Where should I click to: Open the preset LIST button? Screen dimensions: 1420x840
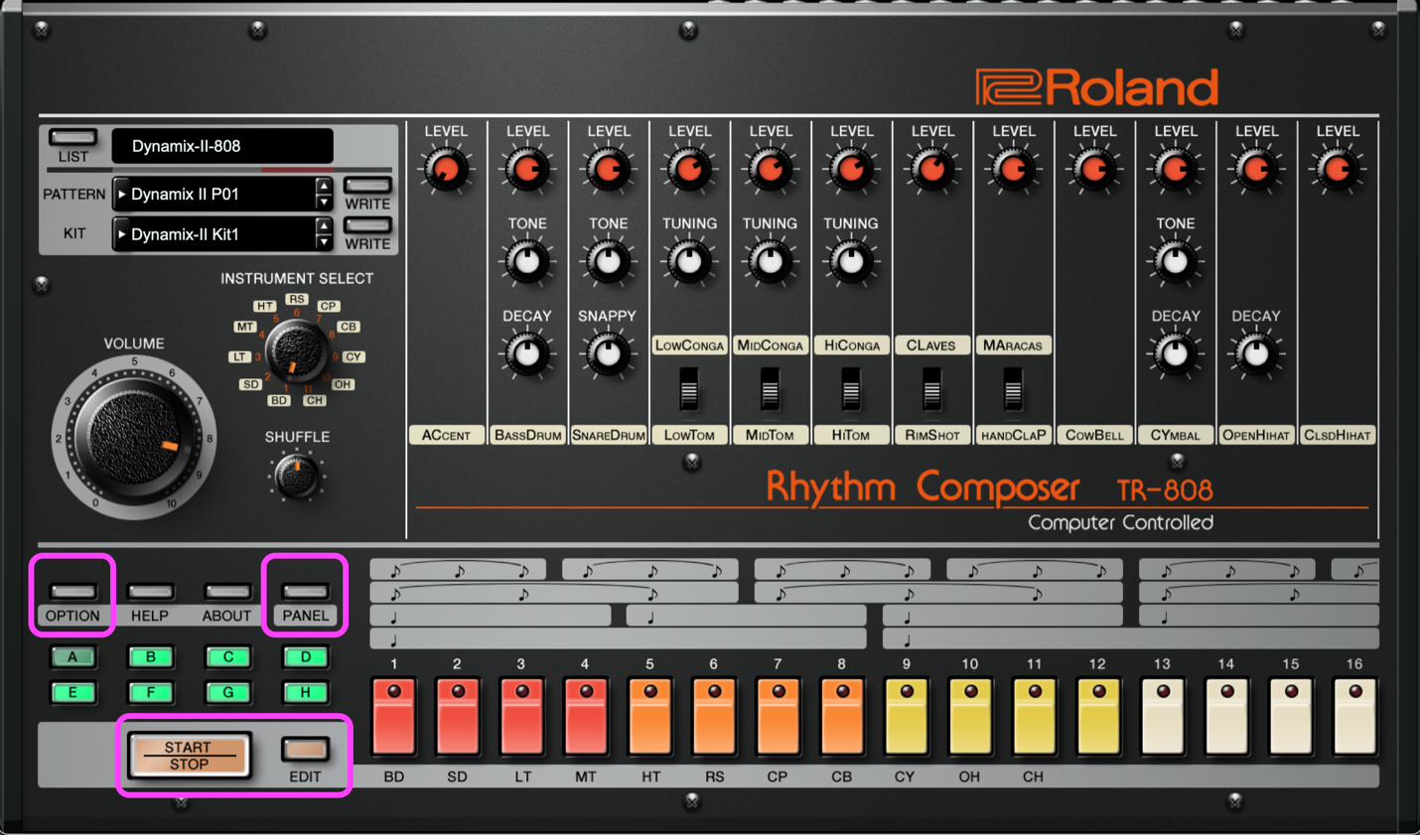click(73, 137)
